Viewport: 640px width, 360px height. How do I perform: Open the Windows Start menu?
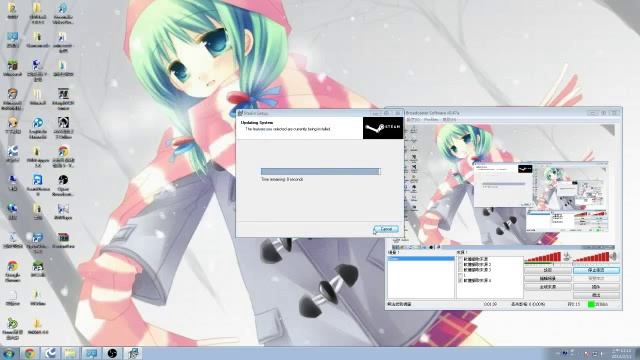coord(9,353)
